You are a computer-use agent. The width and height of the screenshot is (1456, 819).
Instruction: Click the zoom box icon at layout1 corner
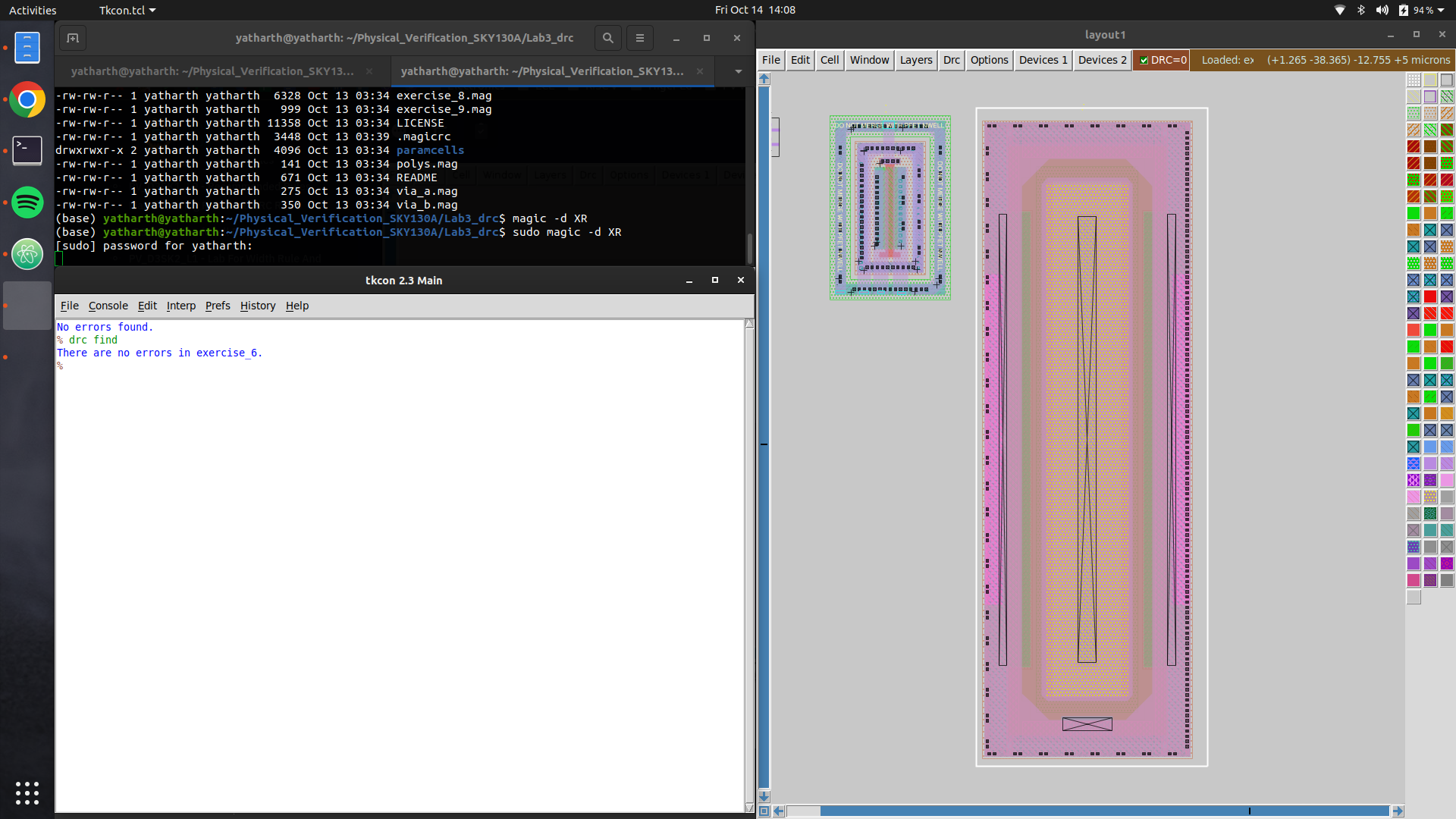click(764, 811)
